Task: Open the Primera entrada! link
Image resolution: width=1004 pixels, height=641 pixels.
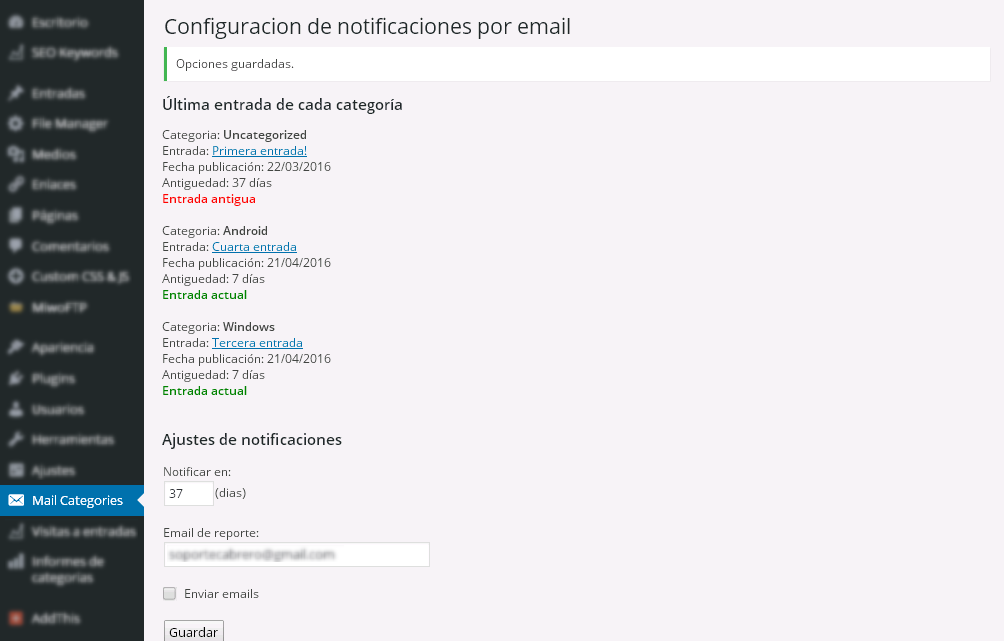Action: (x=259, y=150)
